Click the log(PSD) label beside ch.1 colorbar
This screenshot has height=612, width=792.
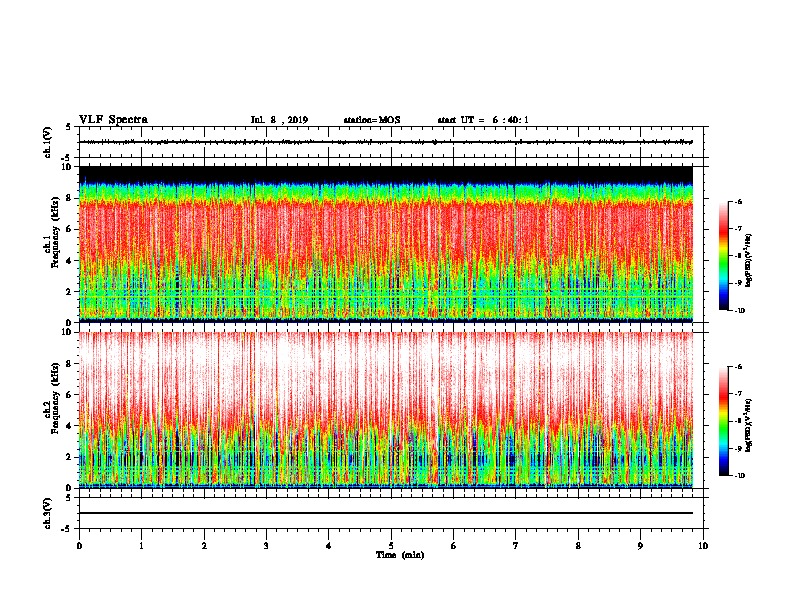[749, 261]
